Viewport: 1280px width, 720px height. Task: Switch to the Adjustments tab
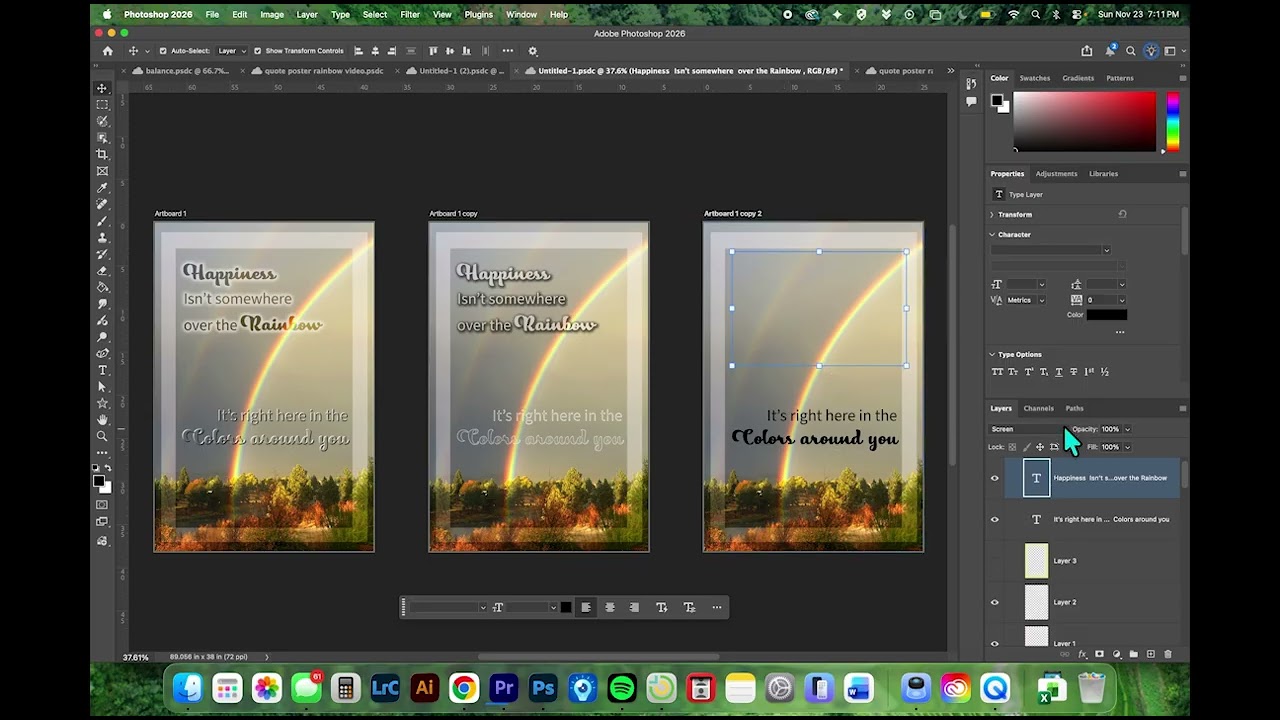[1056, 173]
